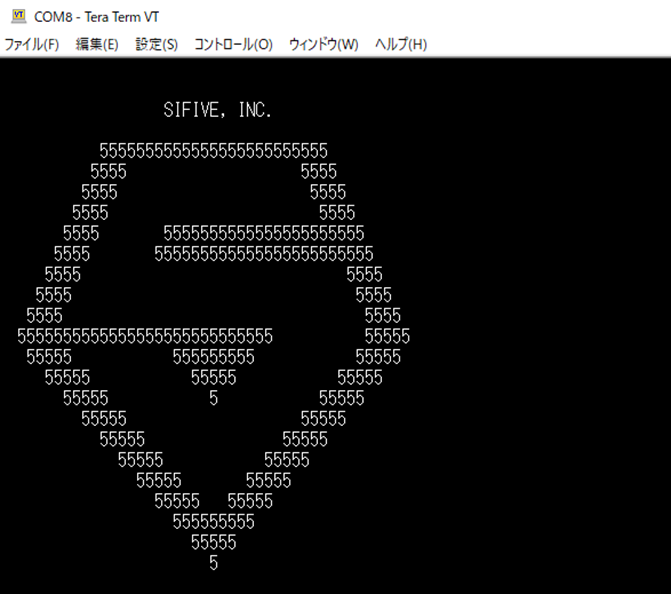Open the ヘルプ(H) menu
The height and width of the screenshot is (594, 671).
click(401, 44)
